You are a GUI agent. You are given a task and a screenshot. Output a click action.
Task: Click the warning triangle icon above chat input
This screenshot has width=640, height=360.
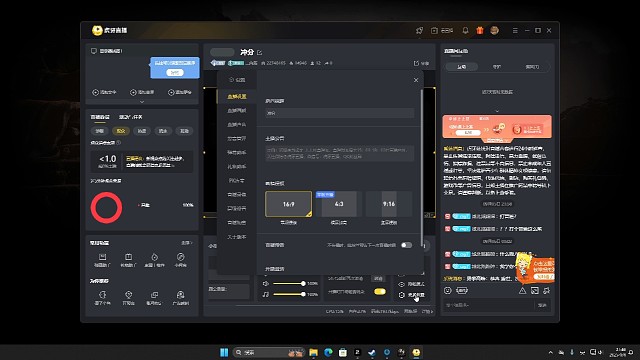(522, 291)
